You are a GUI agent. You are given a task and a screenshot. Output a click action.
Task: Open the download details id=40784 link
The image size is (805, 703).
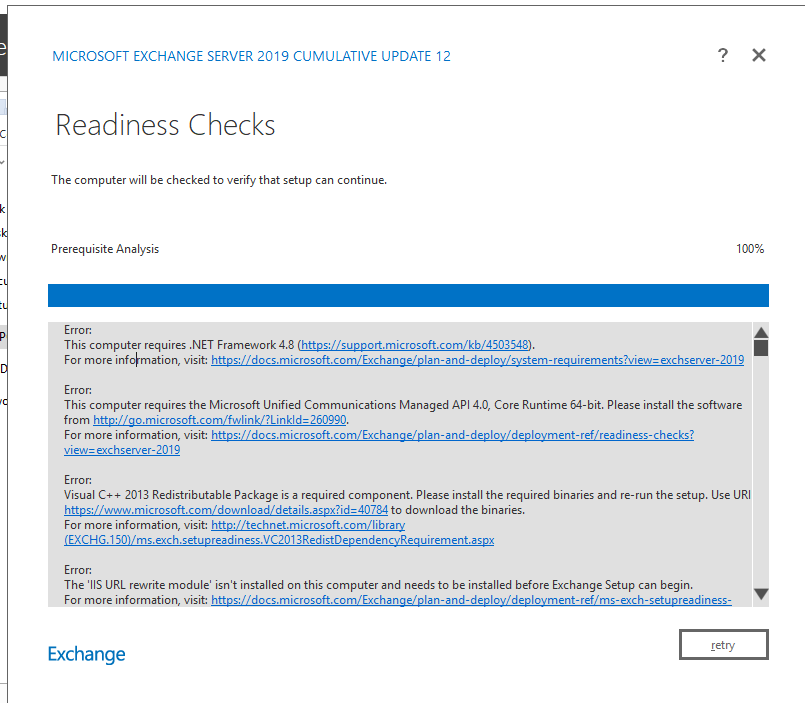pyautogui.click(x=226, y=510)
